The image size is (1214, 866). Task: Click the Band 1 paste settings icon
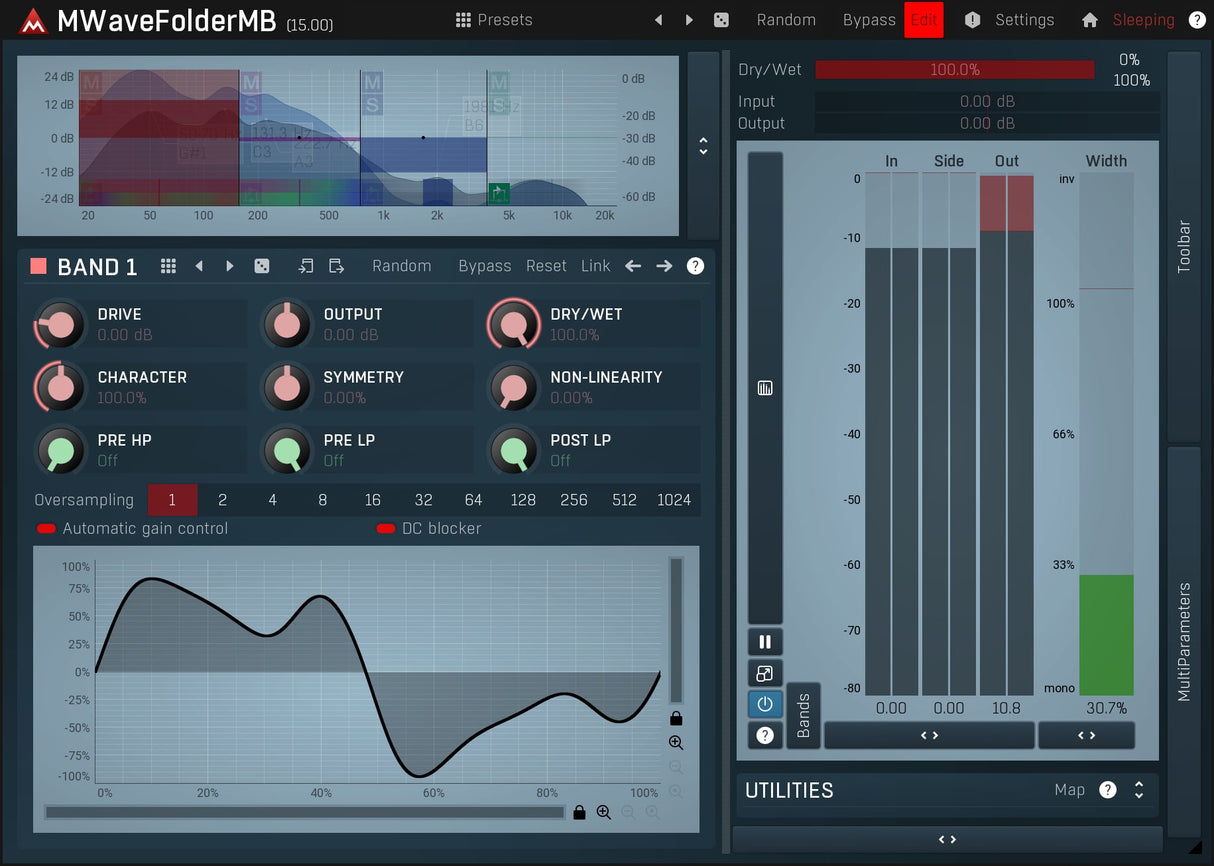point(336,266)
